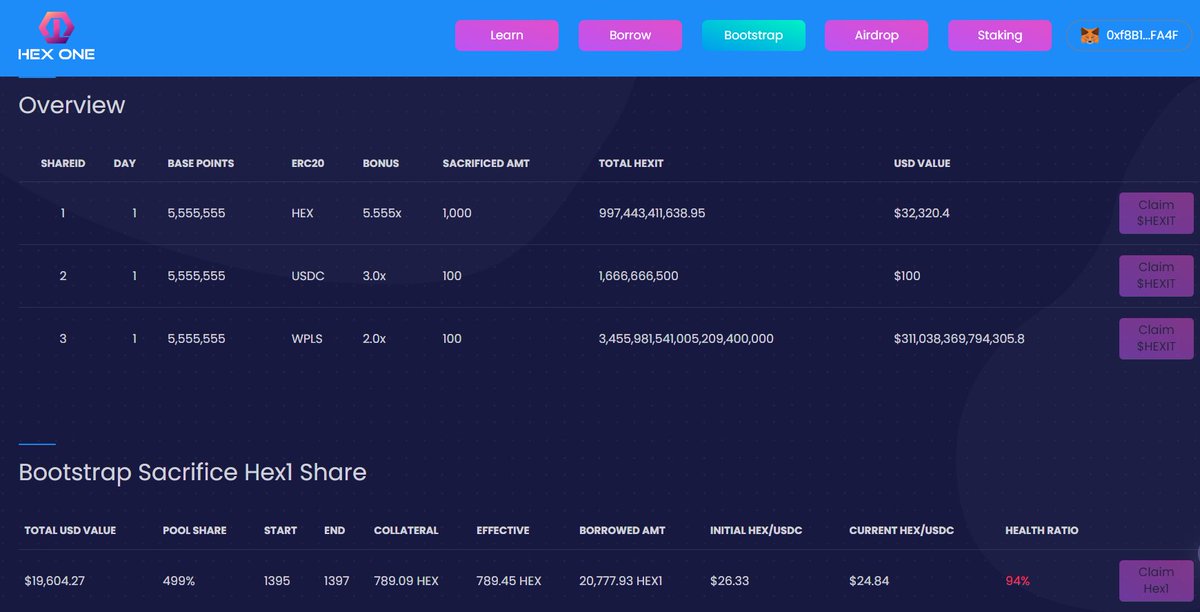Claim $HEXIT for the HEX sacrifice row

[1156, 213]
